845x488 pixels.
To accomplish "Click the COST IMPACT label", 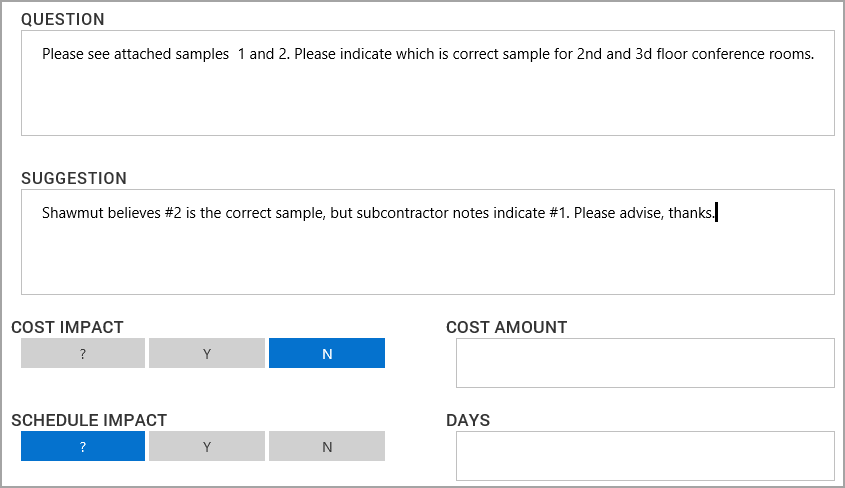I will [67, 327].
